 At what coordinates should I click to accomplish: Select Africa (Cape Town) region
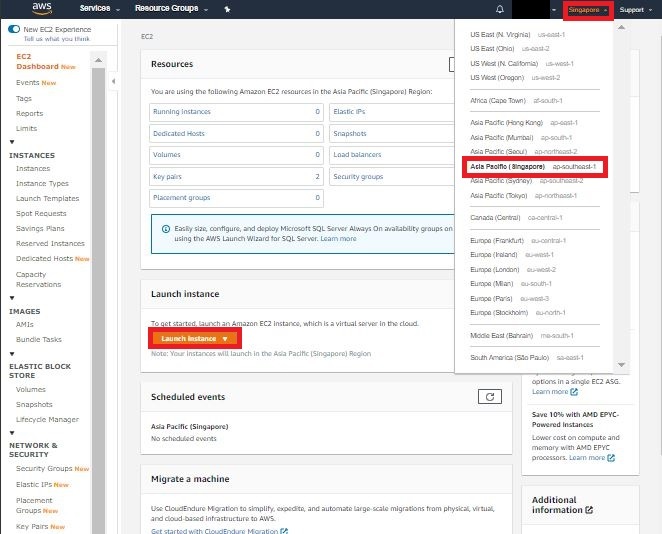click(x=516, y=100)
